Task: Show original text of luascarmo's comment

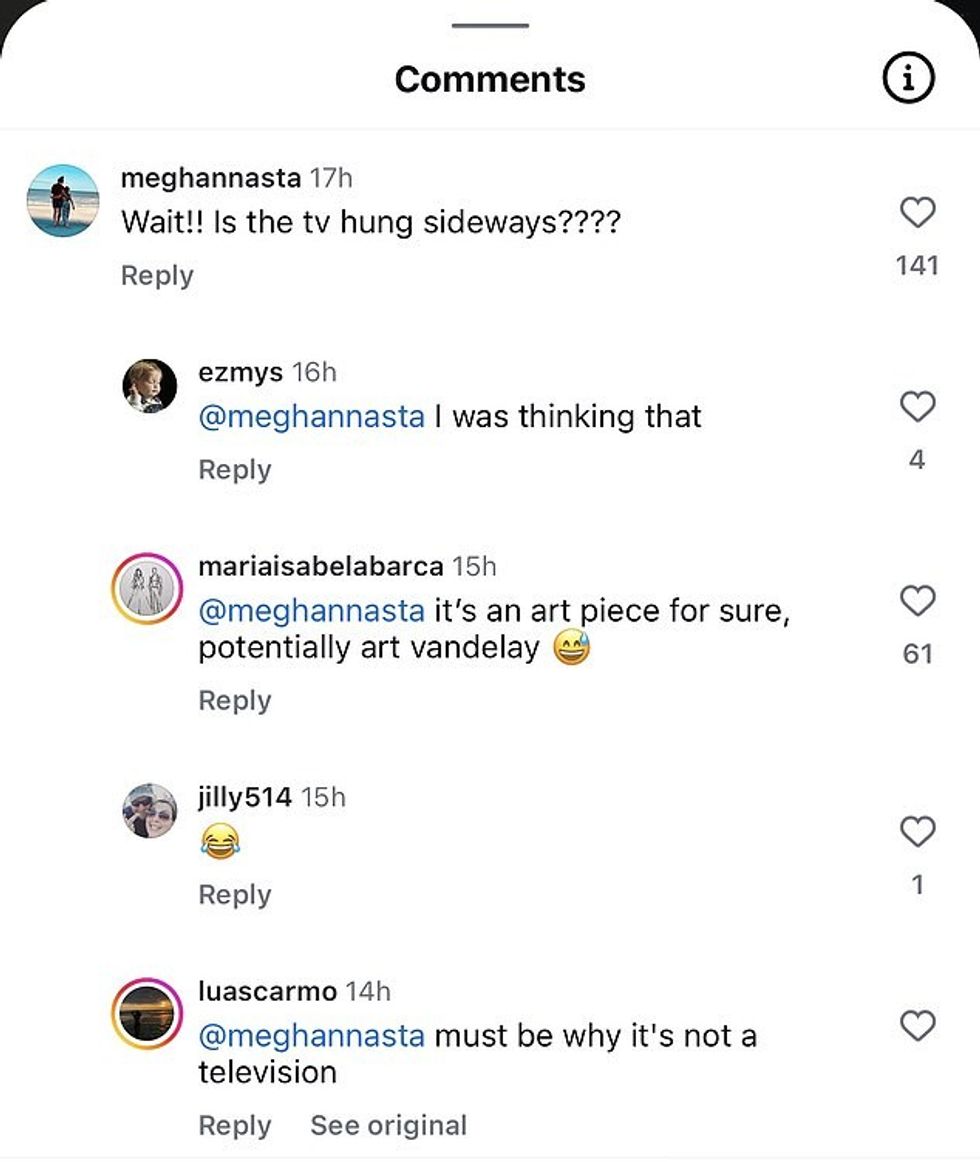Action: pyautogui.click(x=388, y=1126)
